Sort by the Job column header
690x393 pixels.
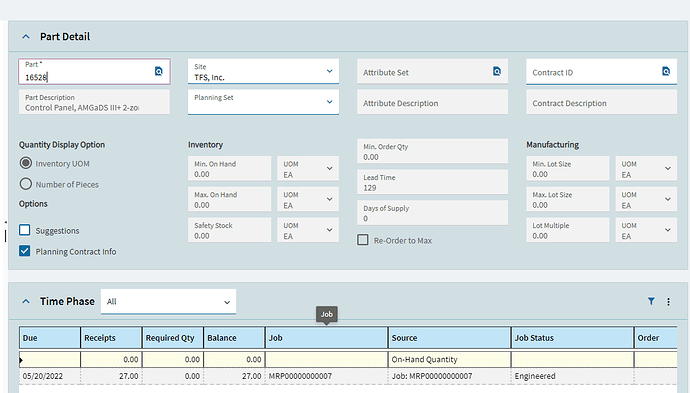[326, 338]
